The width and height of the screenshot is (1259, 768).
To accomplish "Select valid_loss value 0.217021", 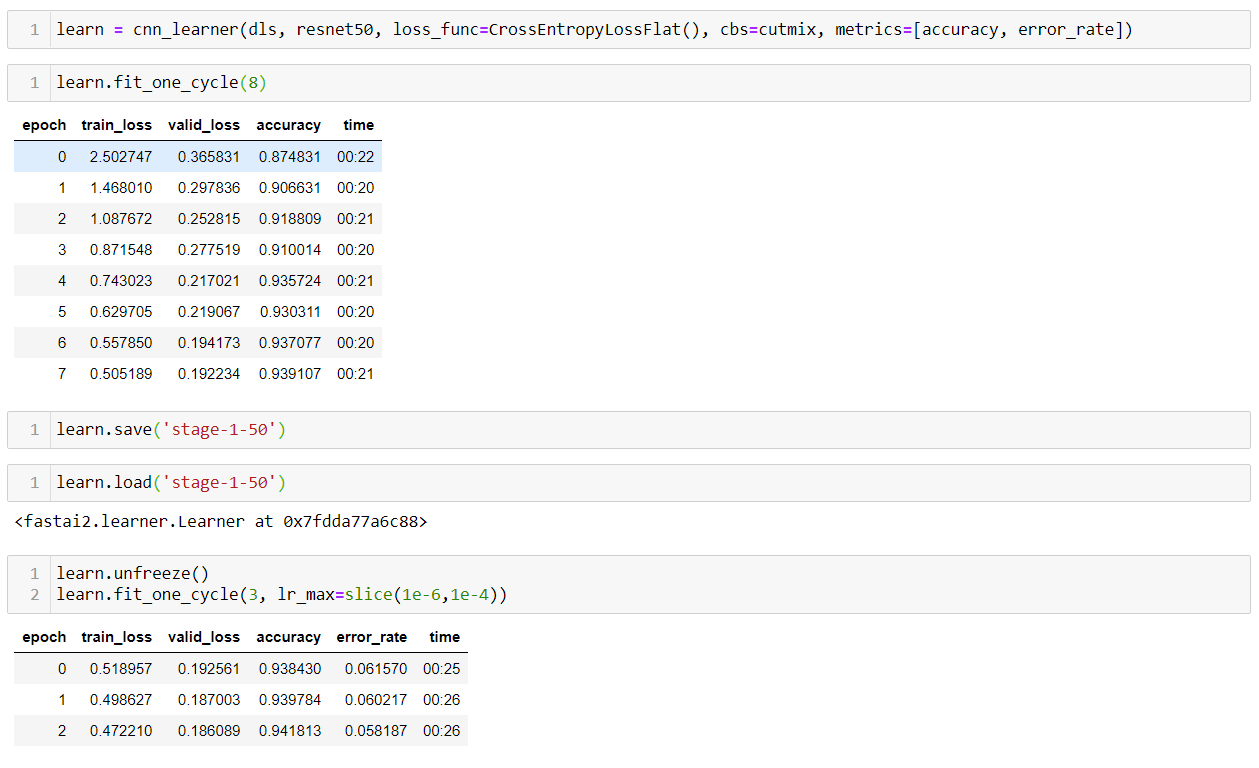I will click(x=209, y=281).
